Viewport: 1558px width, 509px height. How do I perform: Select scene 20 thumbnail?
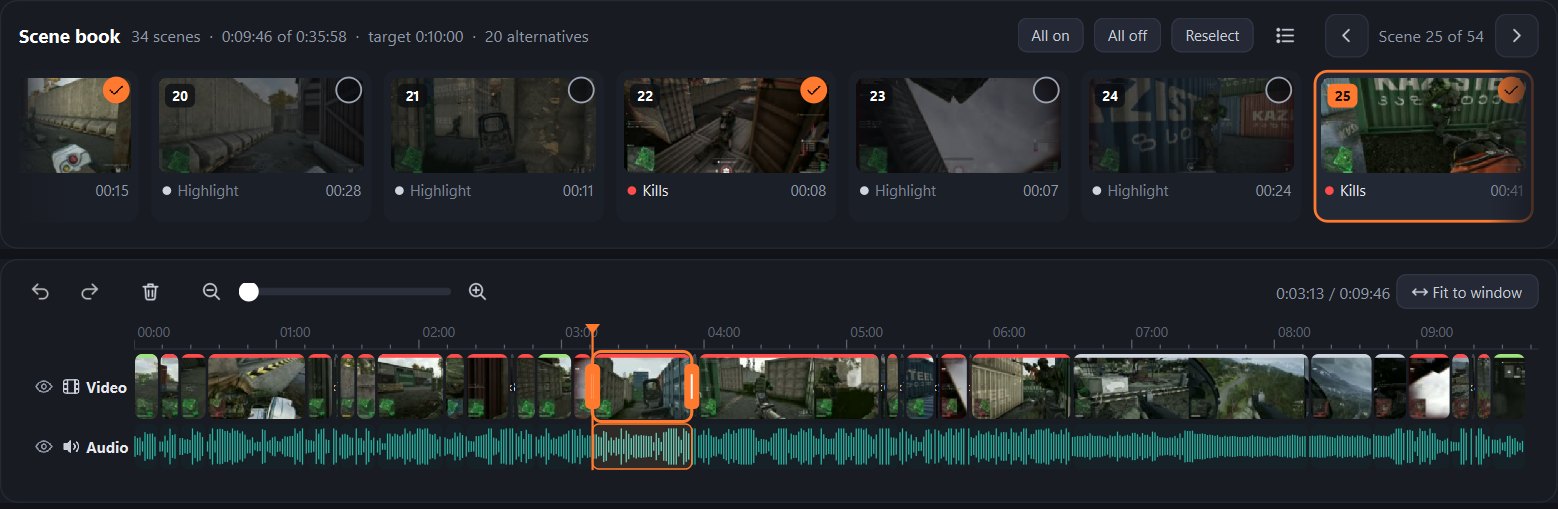click(x=262, y=125)
